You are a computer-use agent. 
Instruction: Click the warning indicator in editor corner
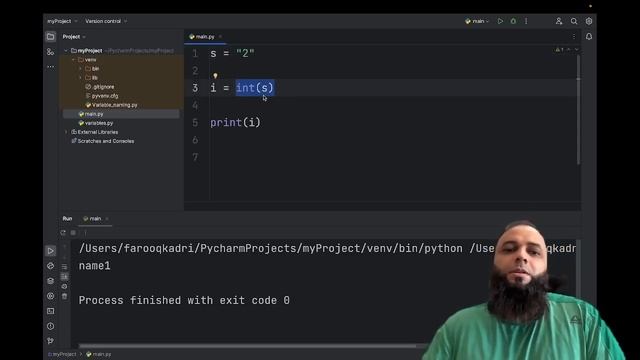coord(559,50)
